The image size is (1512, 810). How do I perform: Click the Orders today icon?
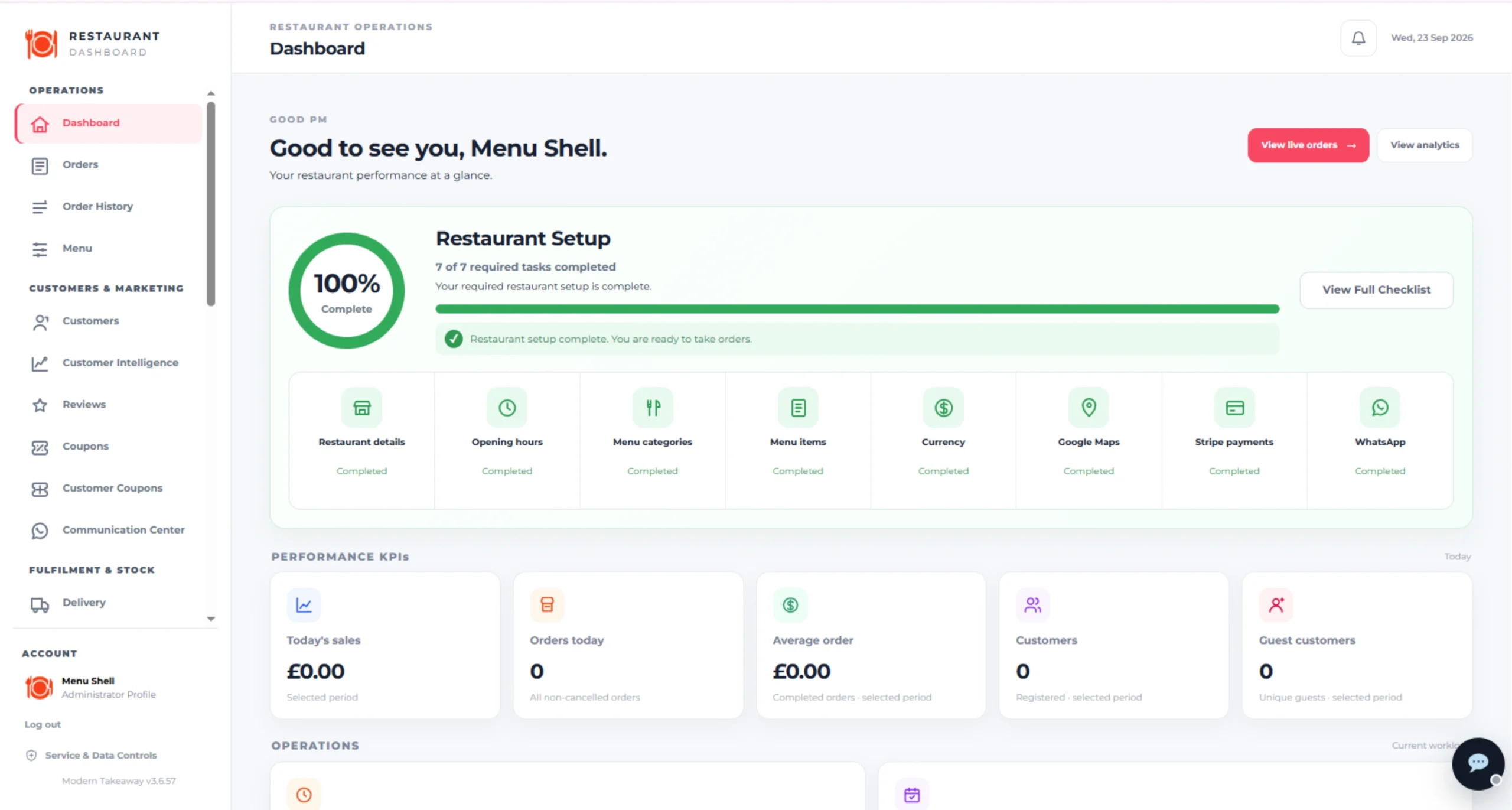547,604
